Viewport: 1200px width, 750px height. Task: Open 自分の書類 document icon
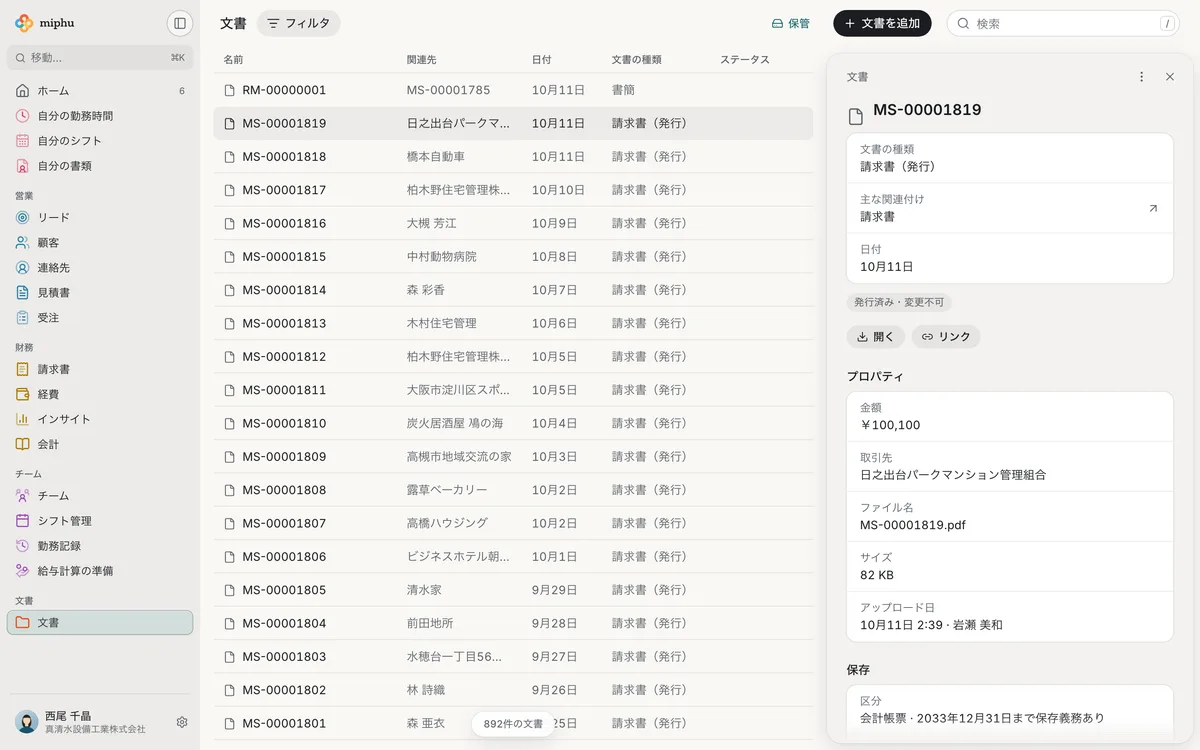[23, 166]
